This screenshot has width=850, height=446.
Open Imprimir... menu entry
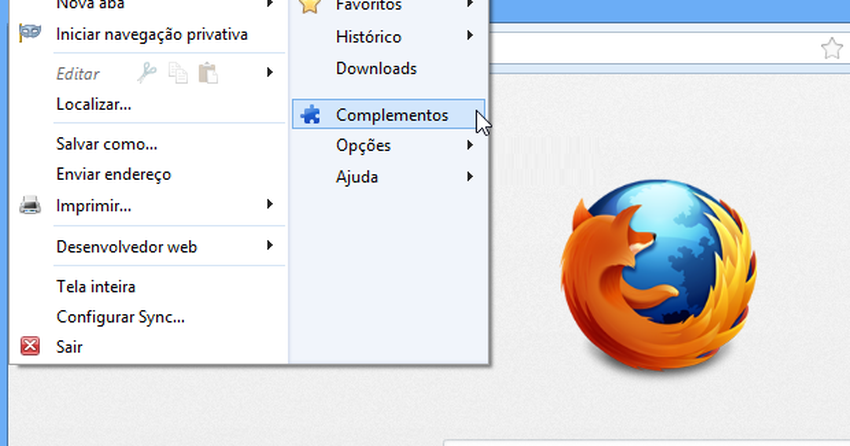94,206
